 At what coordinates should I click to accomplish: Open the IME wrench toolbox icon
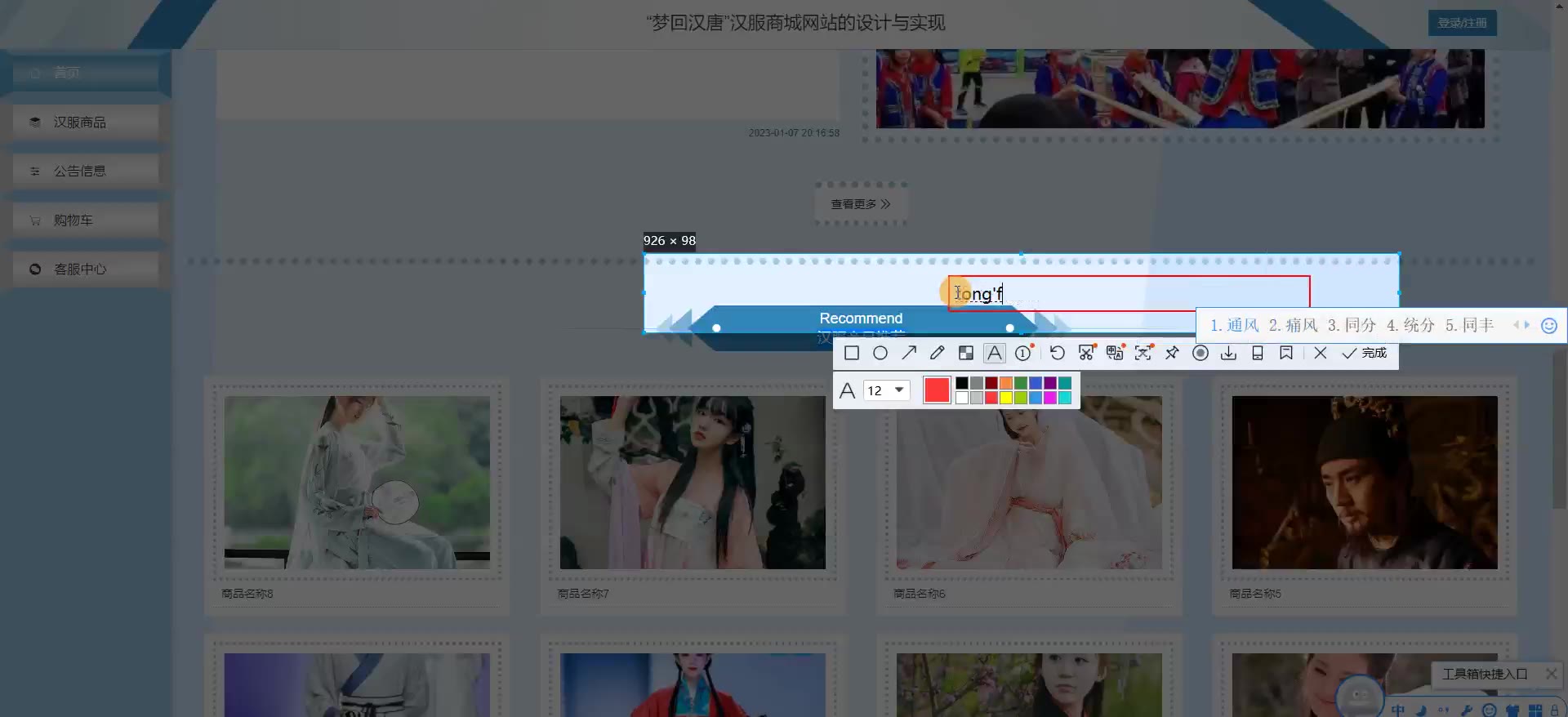tap(1467, 710)
